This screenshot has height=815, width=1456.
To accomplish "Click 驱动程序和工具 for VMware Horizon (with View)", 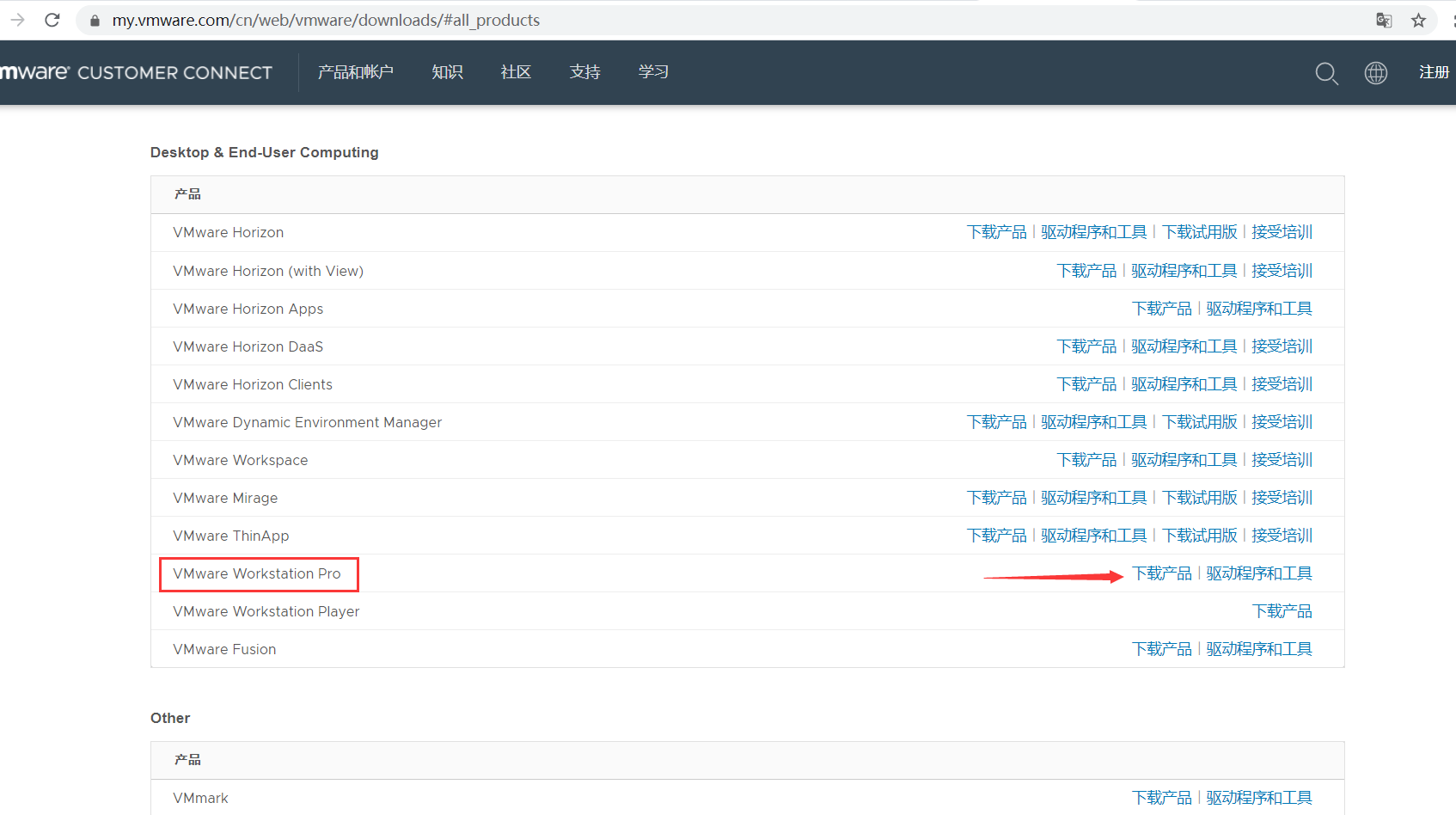I will point(1184,271).
